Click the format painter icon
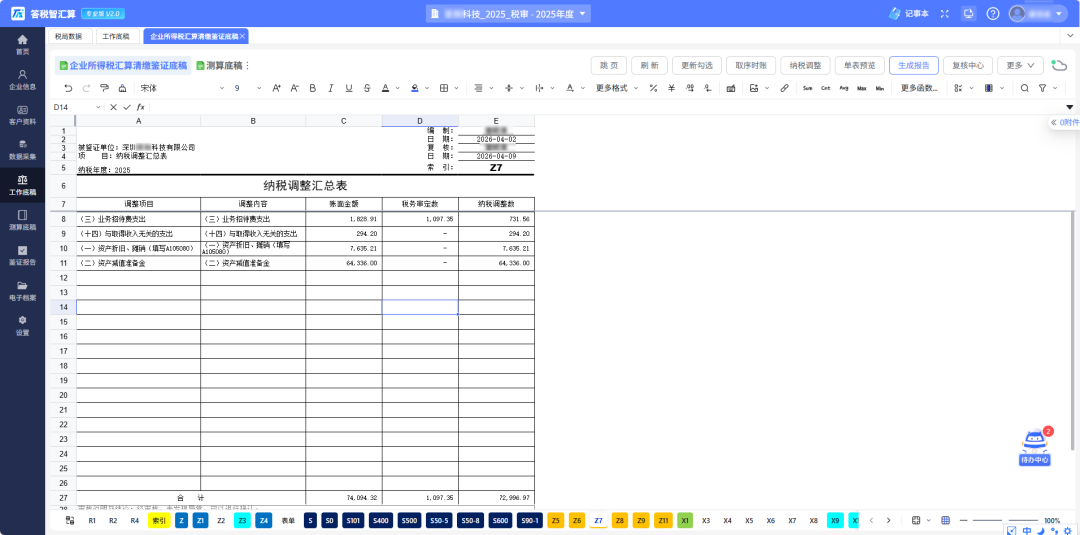This screenshot has width=1080, height=535. pos(104,88)
